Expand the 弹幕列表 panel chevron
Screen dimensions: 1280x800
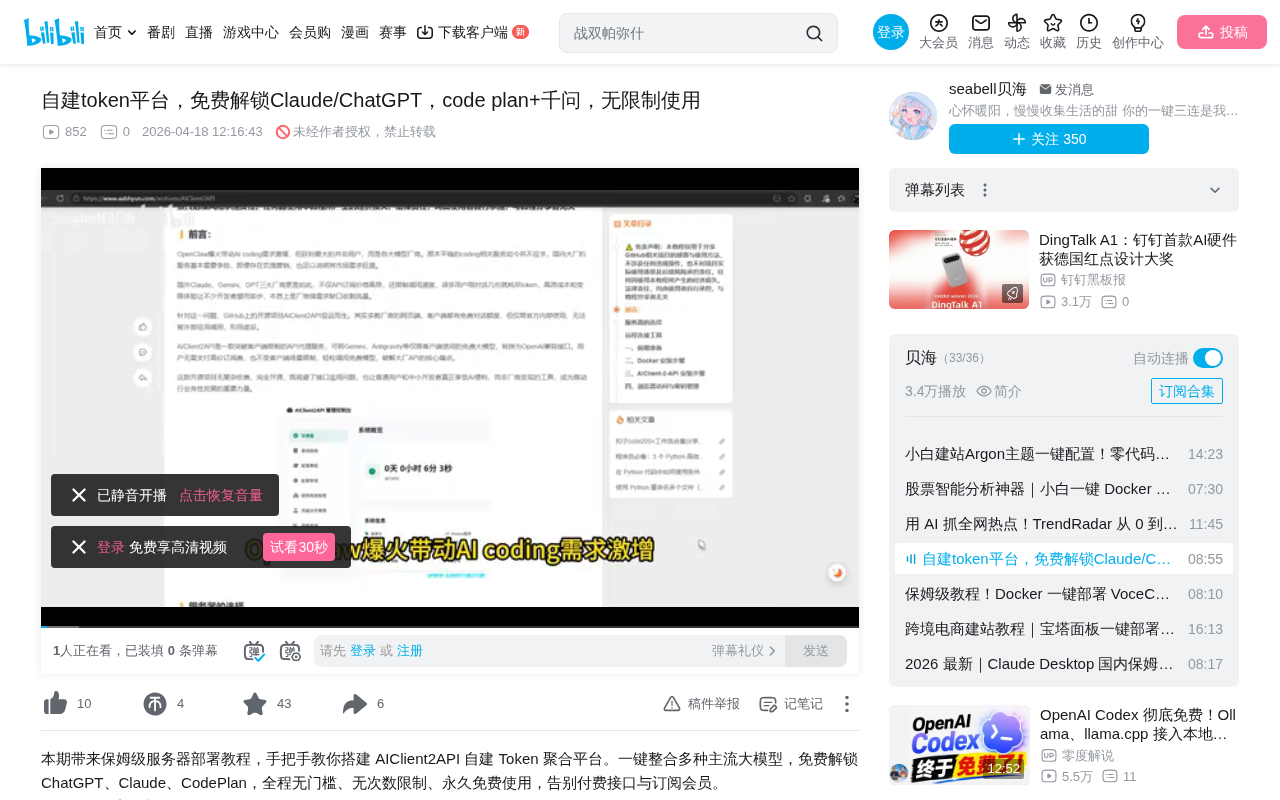coord(1215,190)
